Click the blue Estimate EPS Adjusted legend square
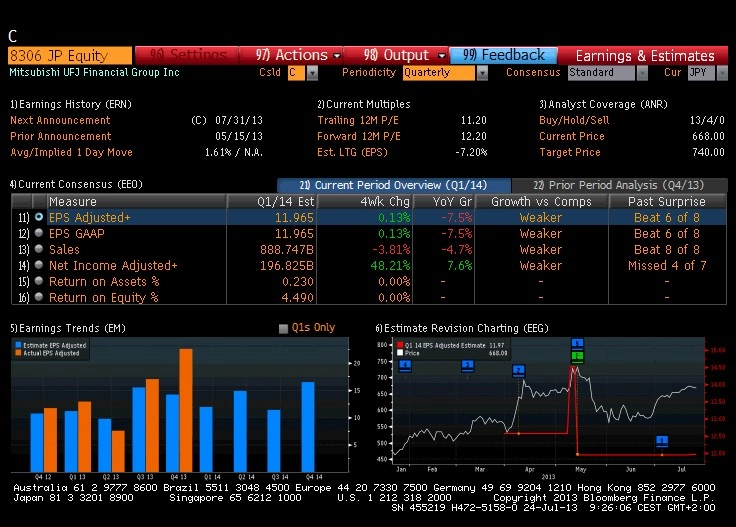Image resolution: width=736 pixels, height=527 pixels. (x=18, y=345)
